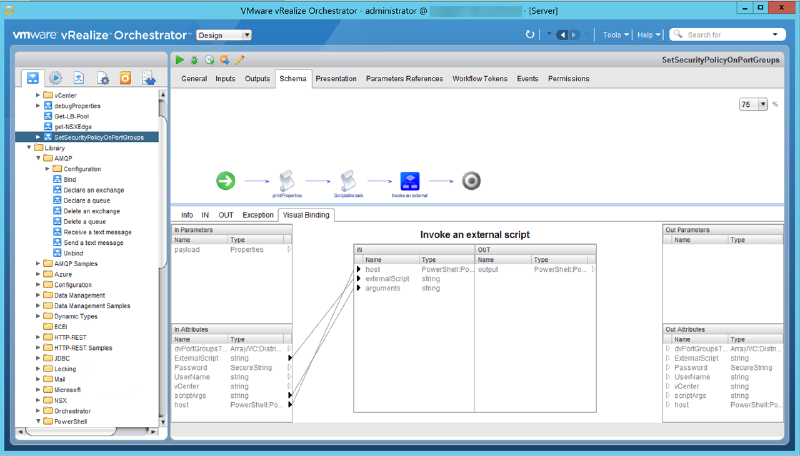This screenshot has height=456, width=800.
Task: Open the Tools menu
Action: click(x=615, y=35)
